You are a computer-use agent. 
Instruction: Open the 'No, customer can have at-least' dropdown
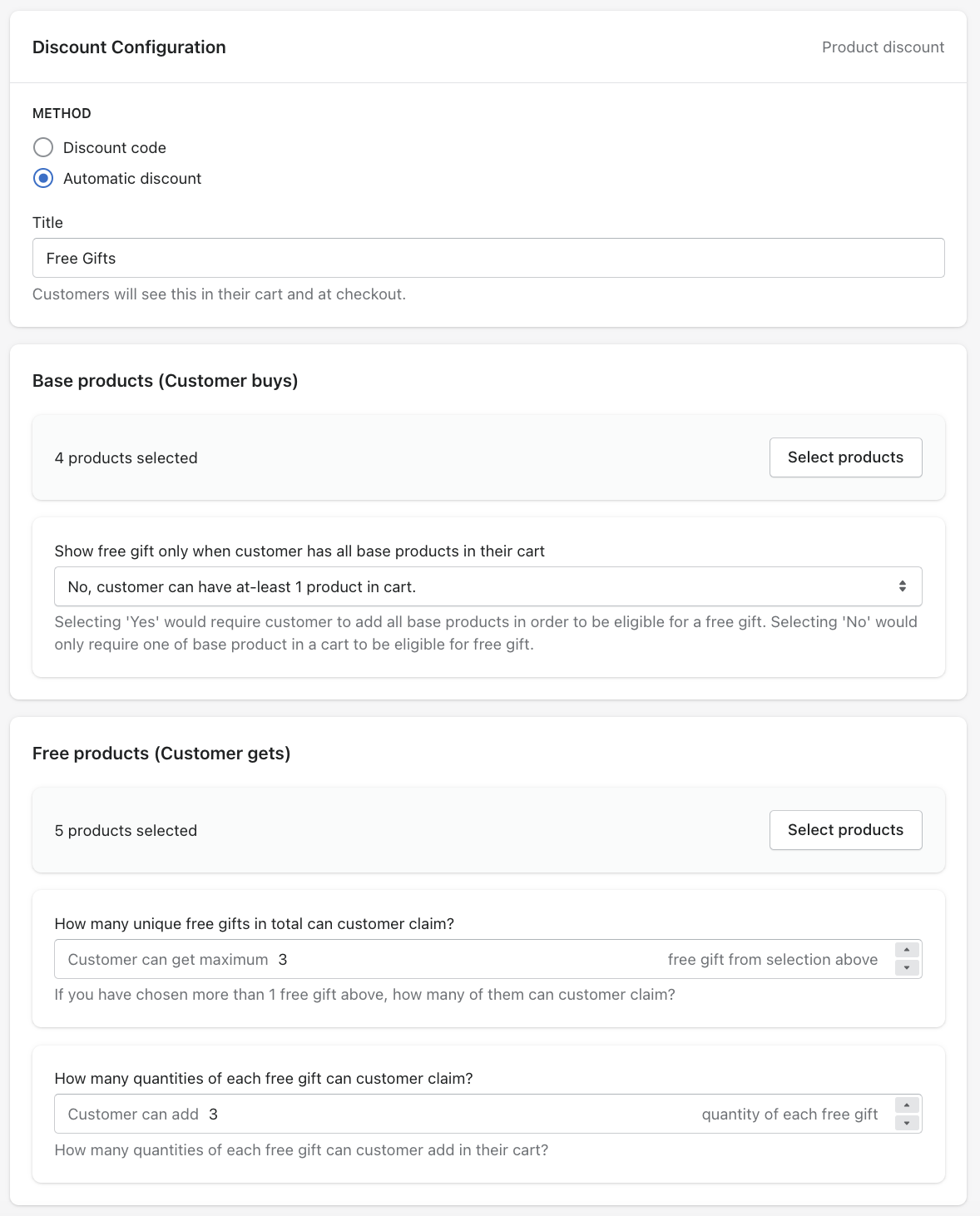[x=488, y=587]
